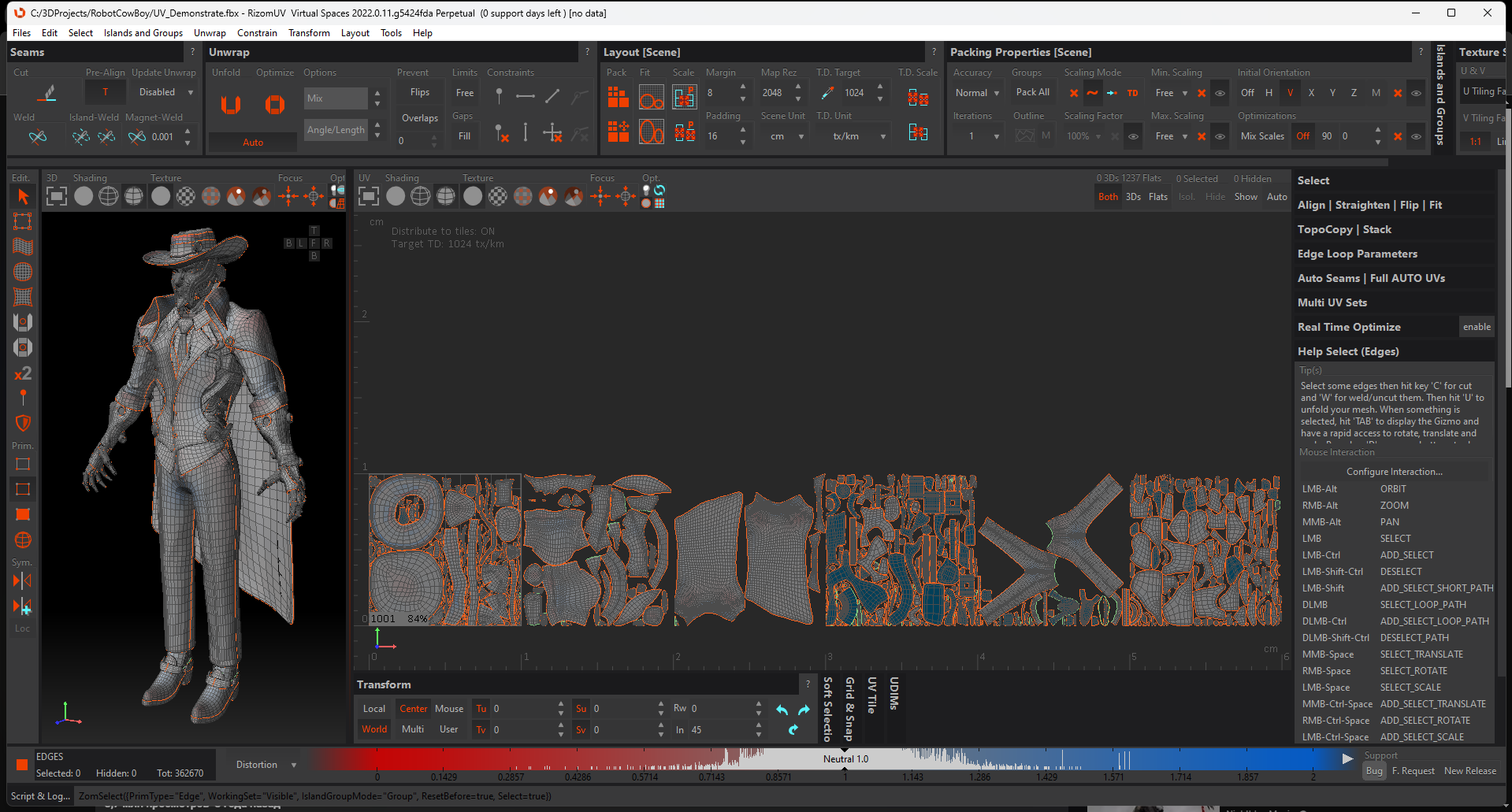Open the Update Unwrap Disabled dropdown
Viewport: 1512px width, 812px height.
coord(165,92)
